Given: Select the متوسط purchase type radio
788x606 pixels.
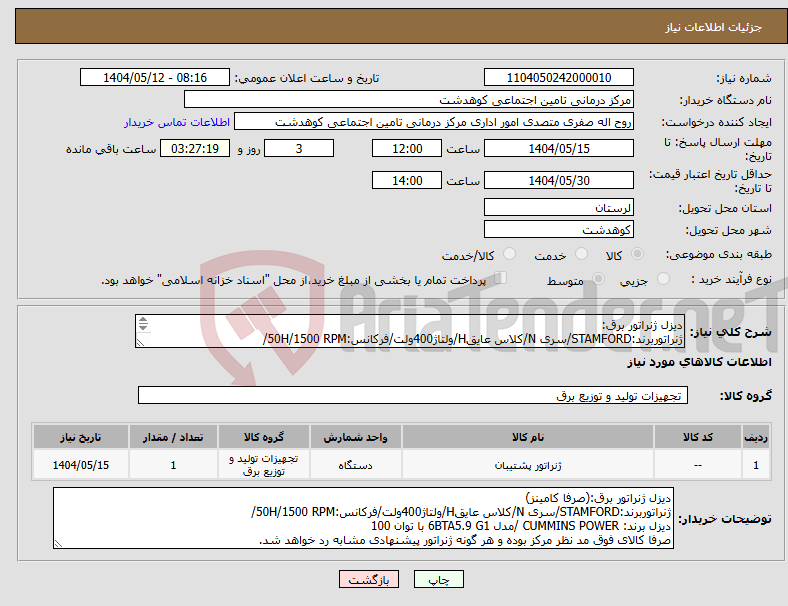Looking at the screenshot, I should tap(598, 278).
